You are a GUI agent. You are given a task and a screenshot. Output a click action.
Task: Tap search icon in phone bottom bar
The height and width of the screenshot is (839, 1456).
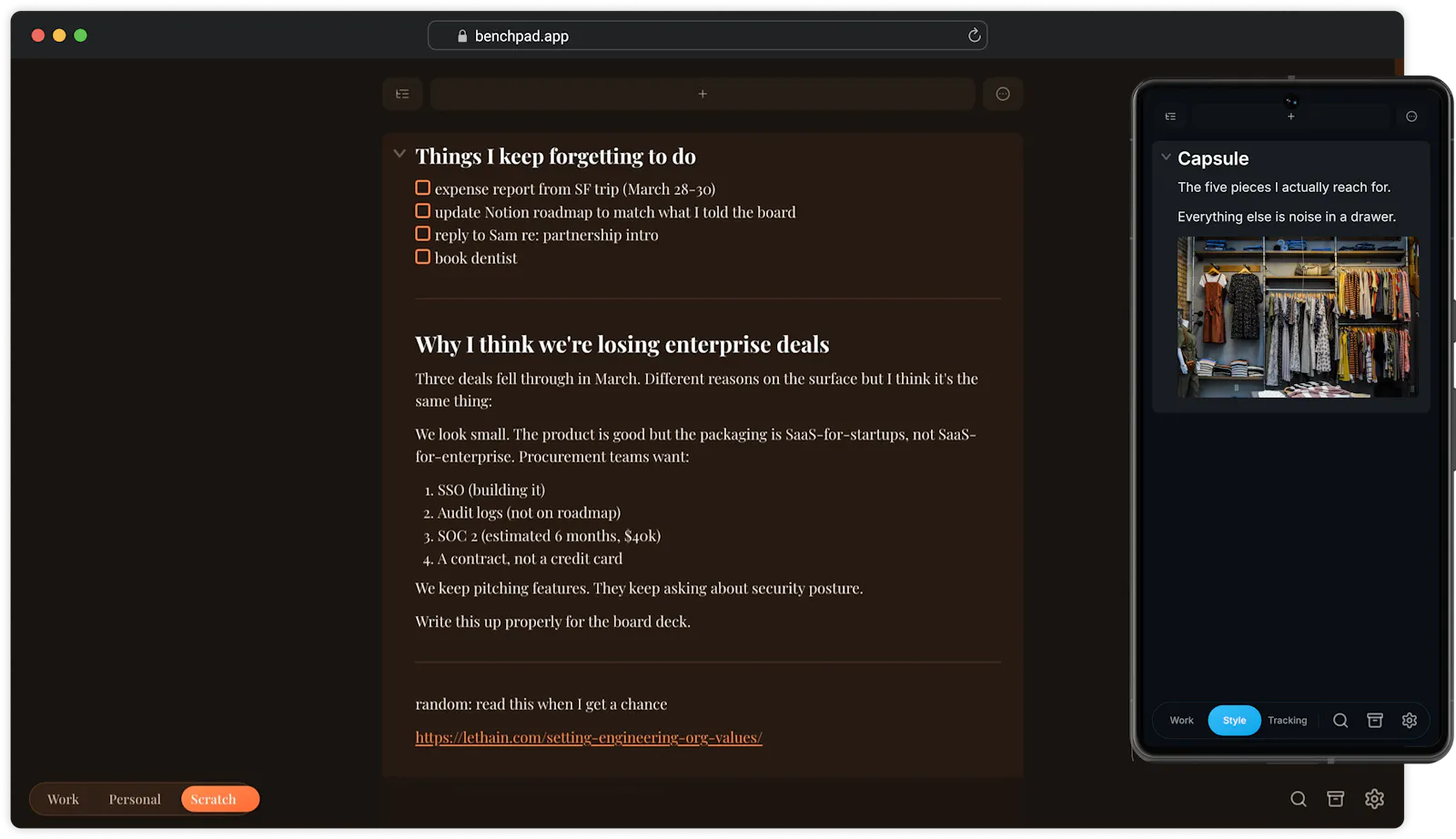click(1340, 721)
